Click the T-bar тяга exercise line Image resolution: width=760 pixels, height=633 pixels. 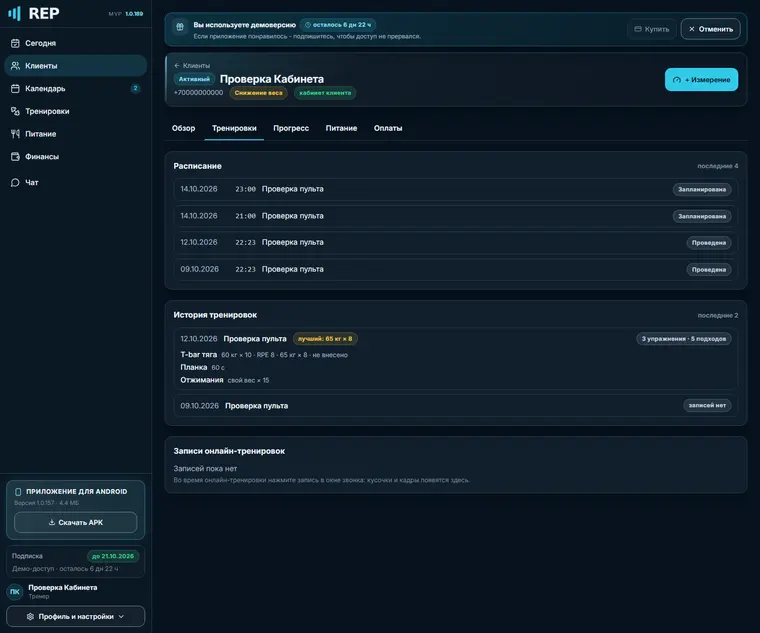click(264, 355)
